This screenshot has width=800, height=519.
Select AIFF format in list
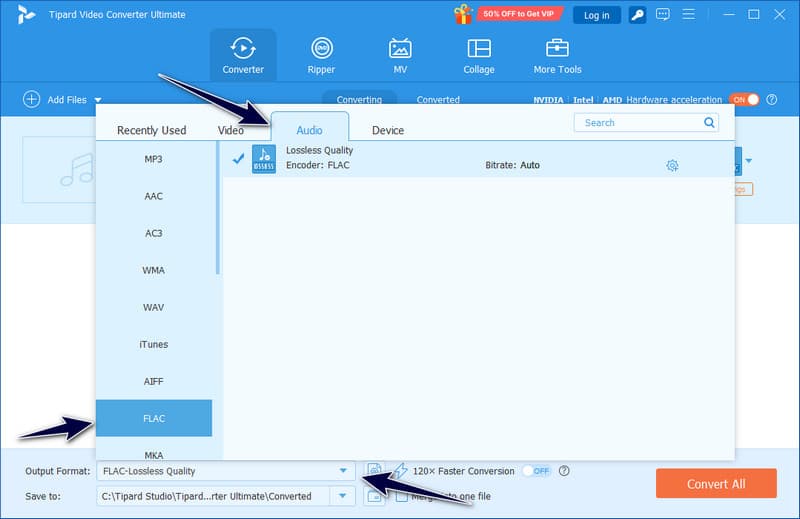154,381
